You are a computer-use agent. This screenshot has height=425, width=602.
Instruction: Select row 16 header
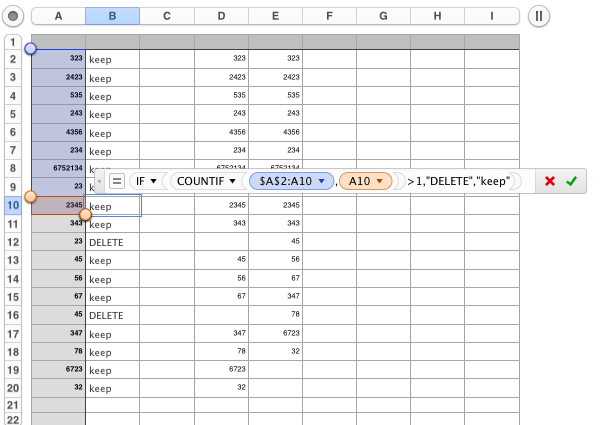click(13, 315)
